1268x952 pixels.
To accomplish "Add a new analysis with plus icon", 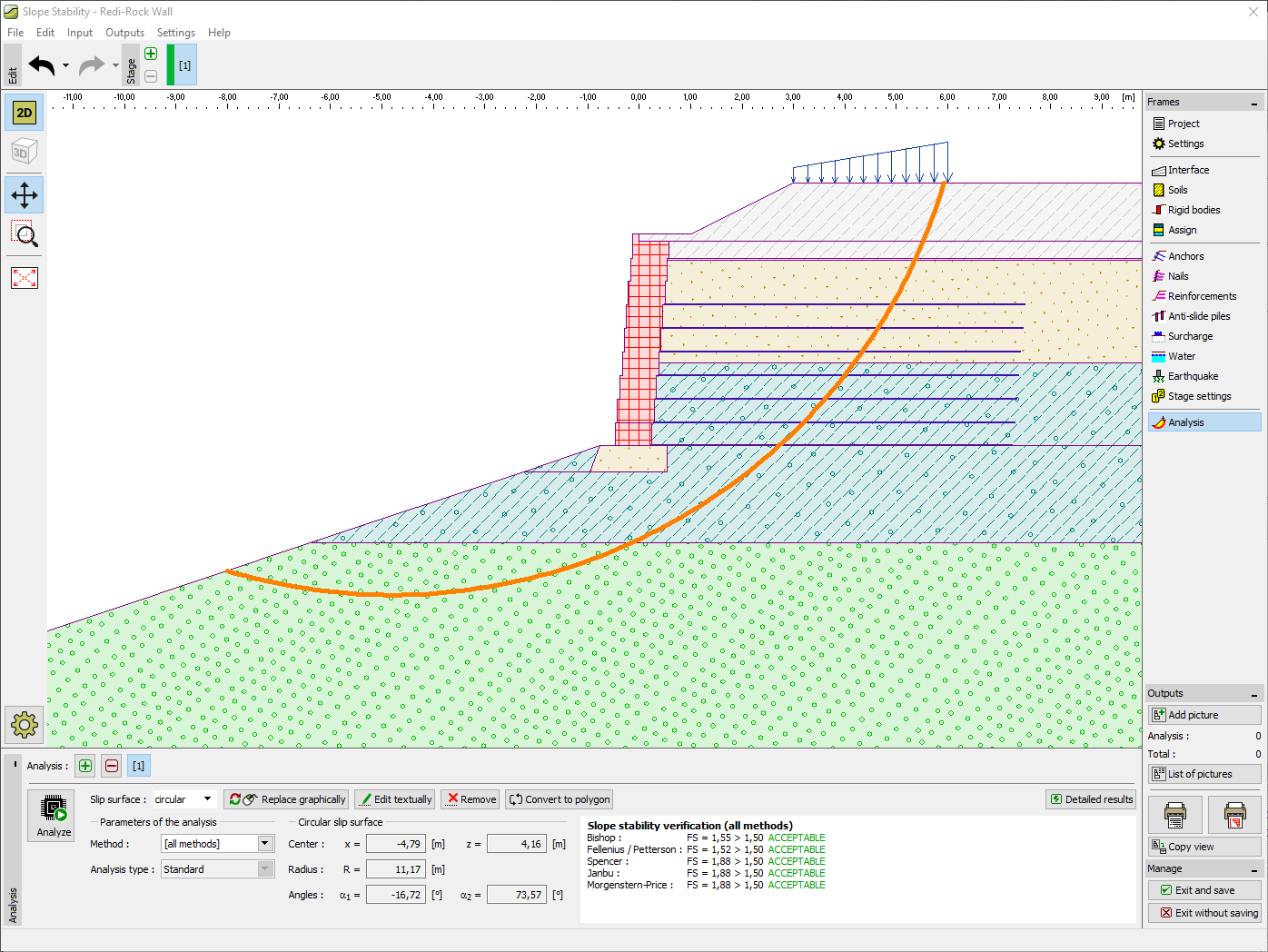I will (x=85, y=766).
